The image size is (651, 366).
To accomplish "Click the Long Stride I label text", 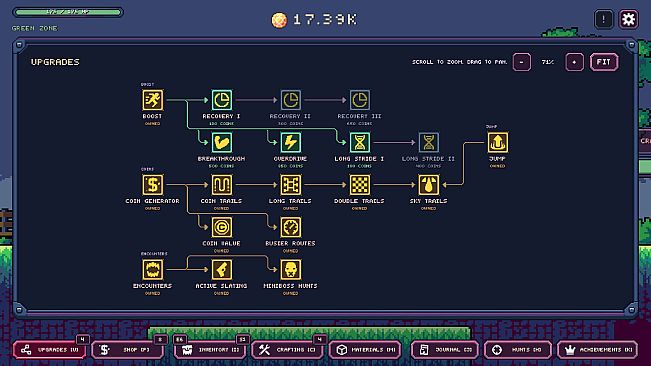I will (359, 159).
